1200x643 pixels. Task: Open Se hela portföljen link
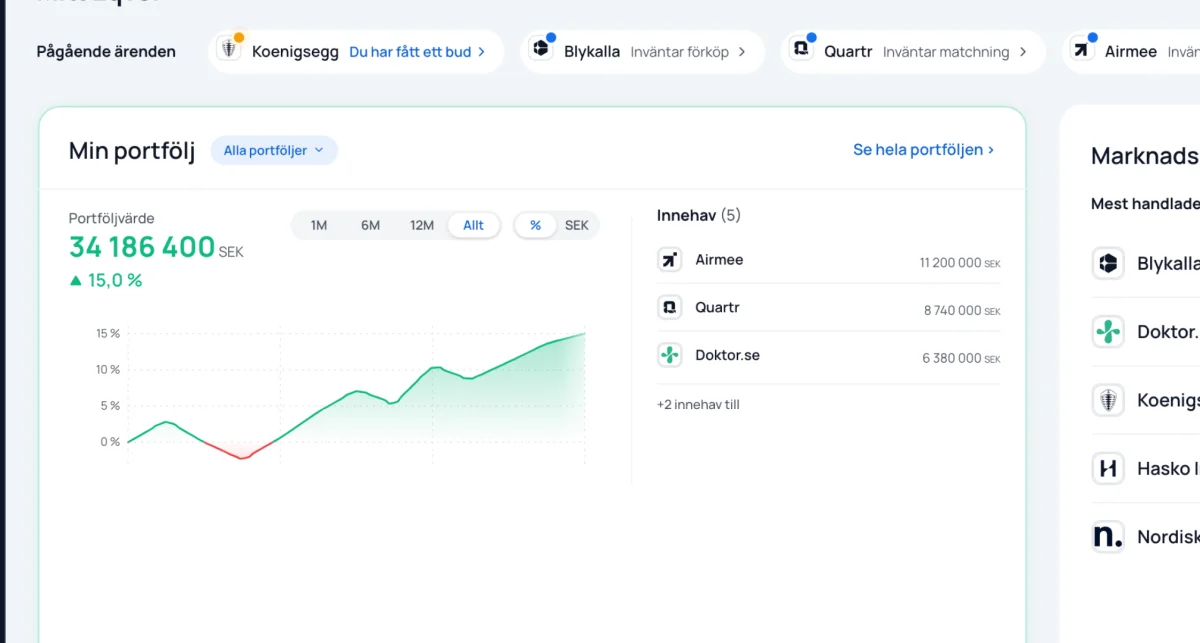[924, 150]
